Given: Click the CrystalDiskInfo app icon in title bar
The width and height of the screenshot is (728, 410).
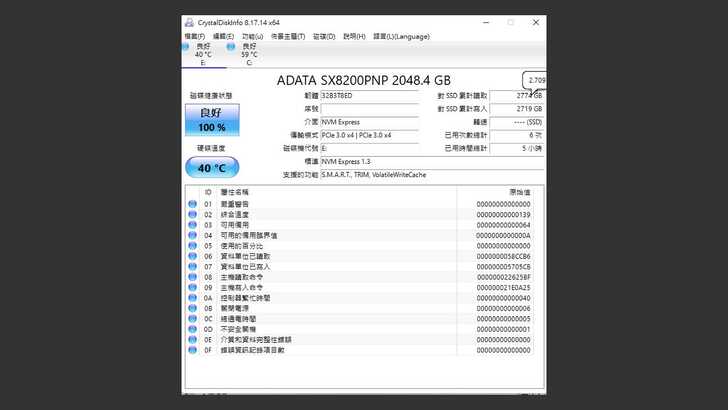Looking at the screenshot, I should tap(190, 22).
